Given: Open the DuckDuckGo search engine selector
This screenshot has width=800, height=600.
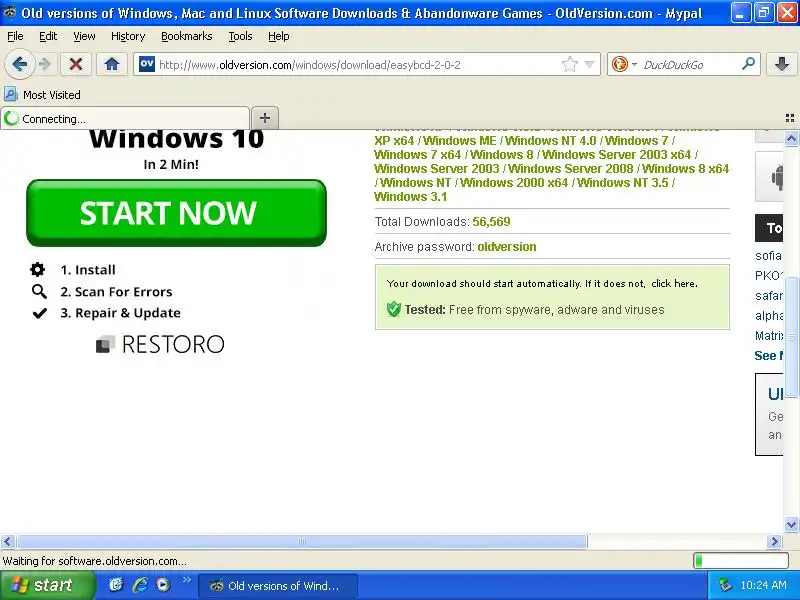Looking at the screenshot, I should pos(624,64).
